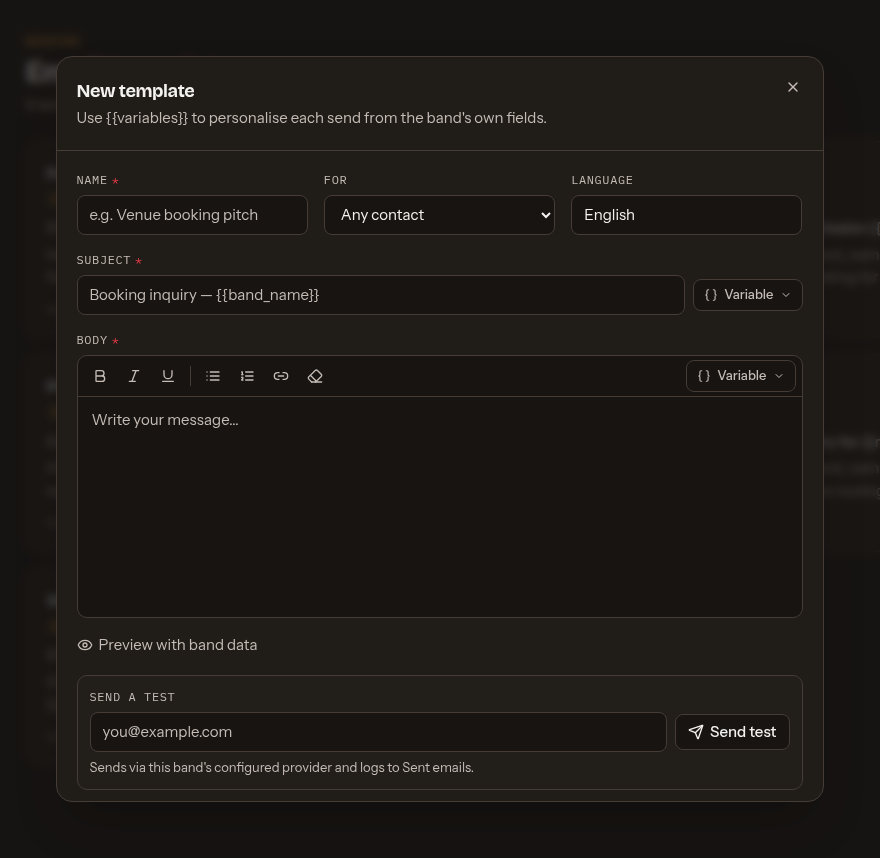
Task: Click the Send test button
Action: [x=732, y=732]
